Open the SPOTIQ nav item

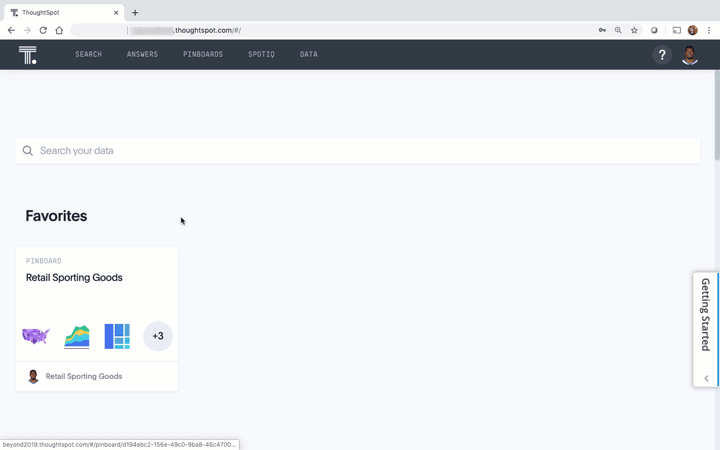click(261, 54)
